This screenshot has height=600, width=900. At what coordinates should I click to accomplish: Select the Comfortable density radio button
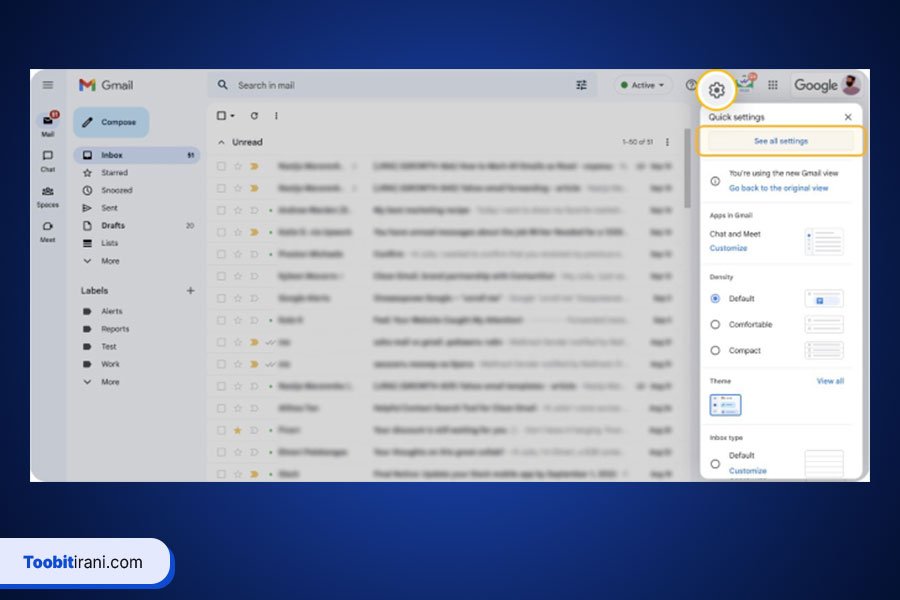715,325
